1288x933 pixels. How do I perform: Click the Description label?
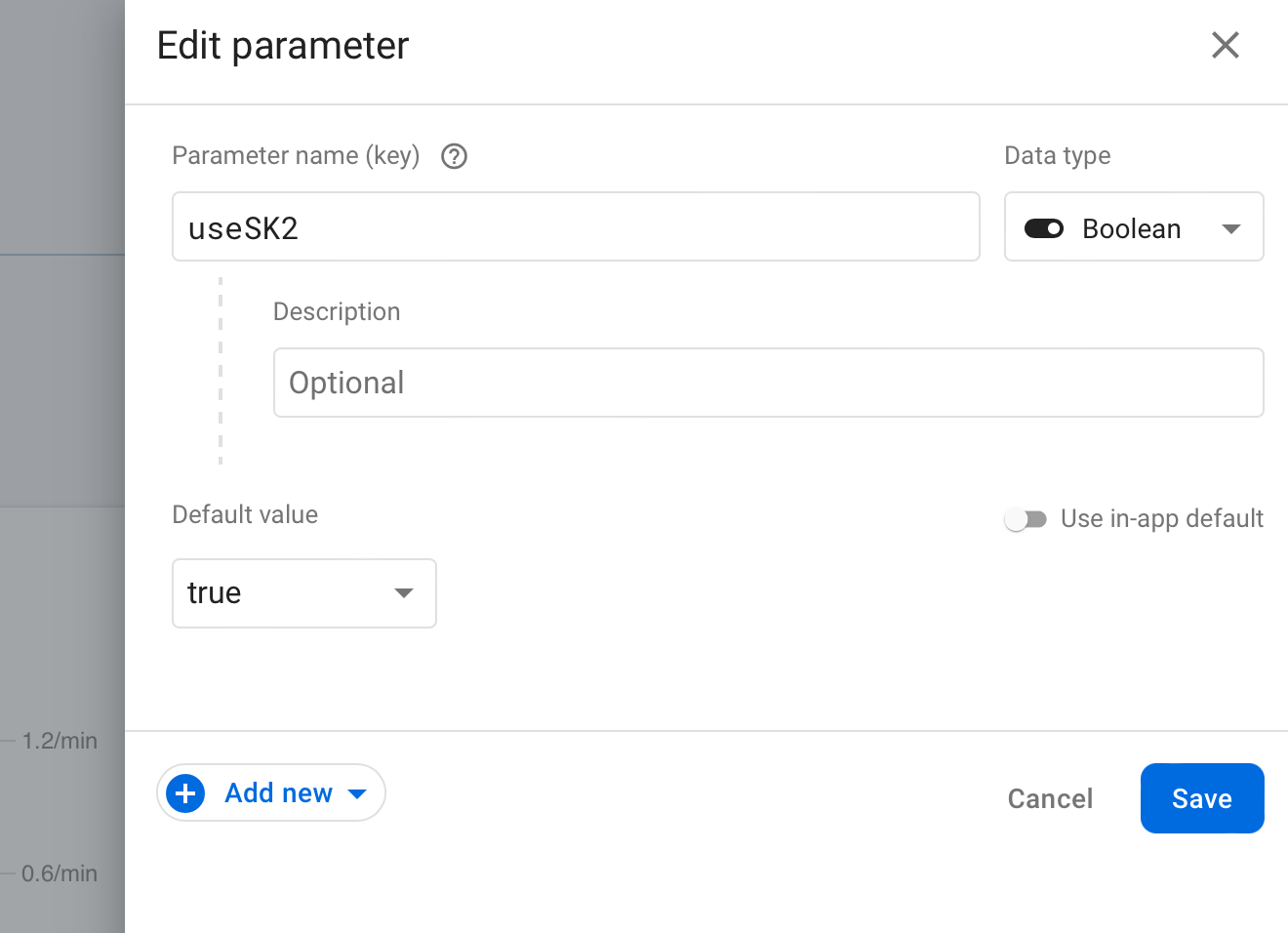pyautogui.click(x=337, y=311)
